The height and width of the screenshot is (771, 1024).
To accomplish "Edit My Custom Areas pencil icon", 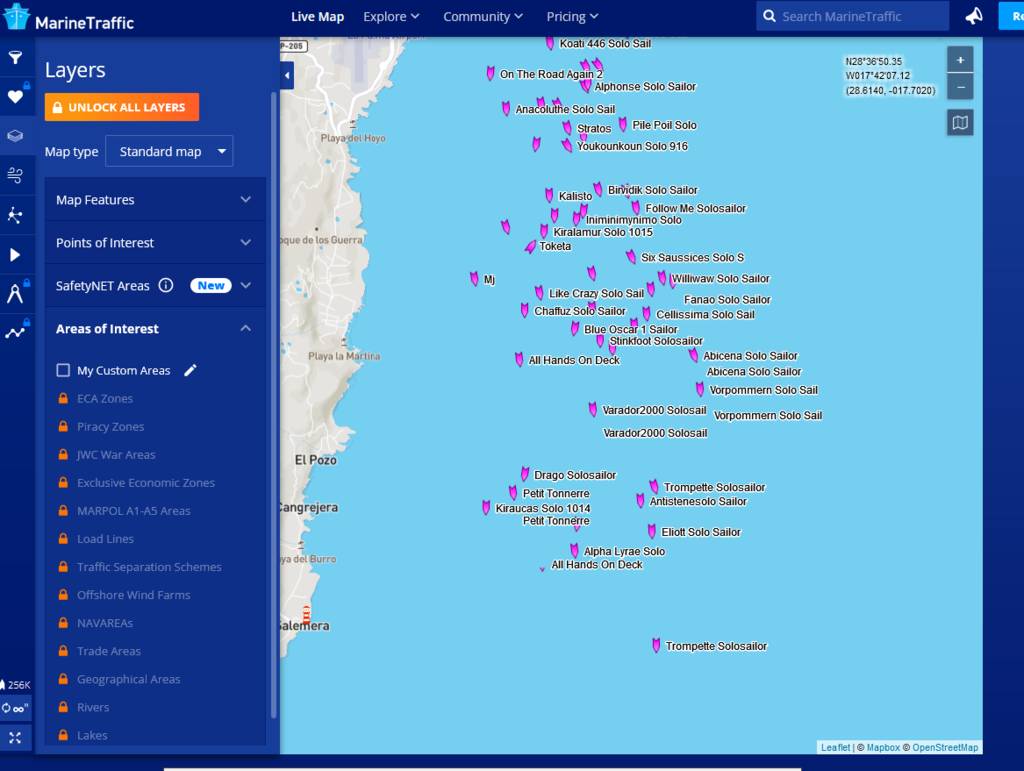I will 190,370.
